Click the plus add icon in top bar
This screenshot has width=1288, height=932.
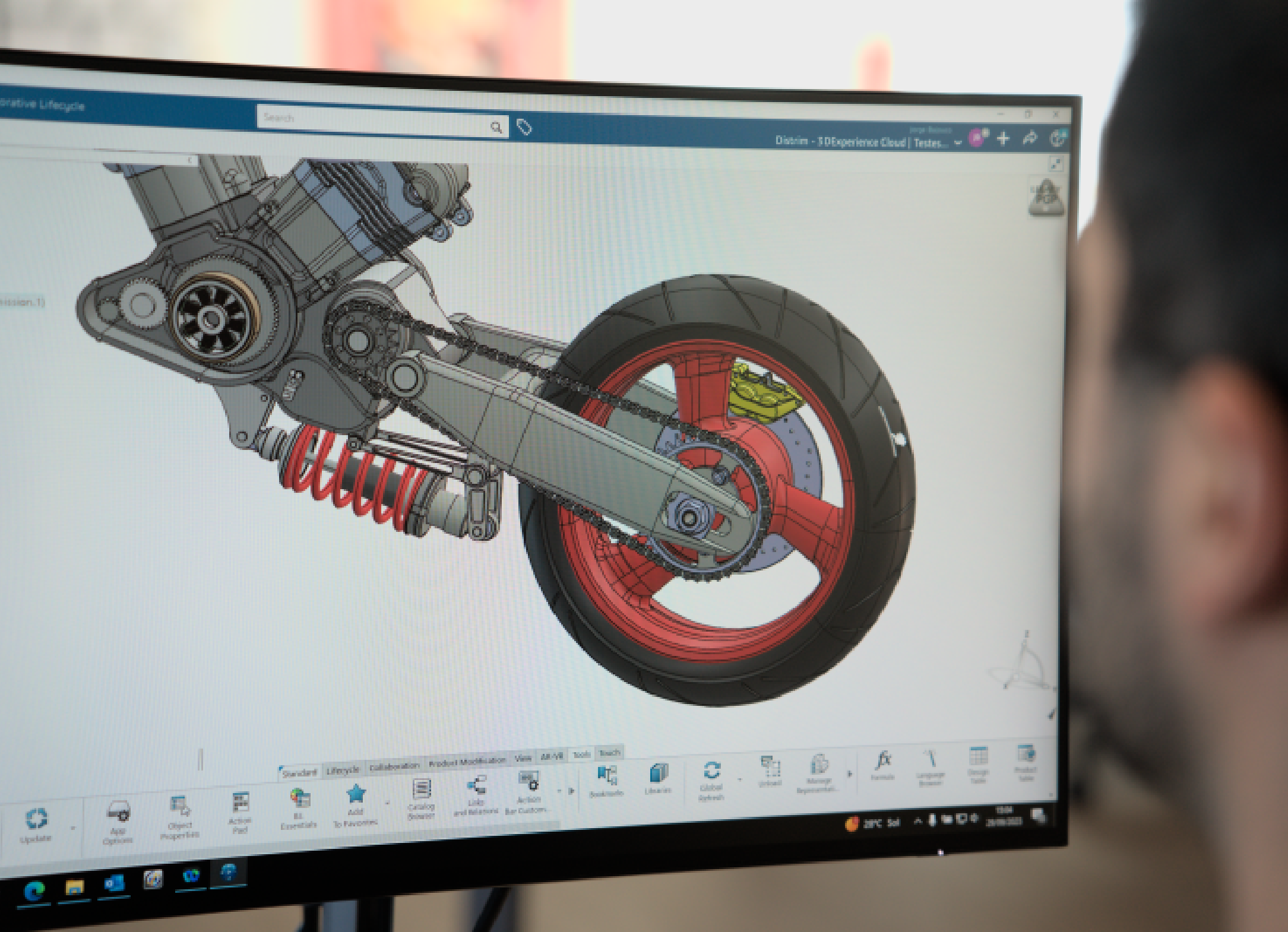(1003, 139)
